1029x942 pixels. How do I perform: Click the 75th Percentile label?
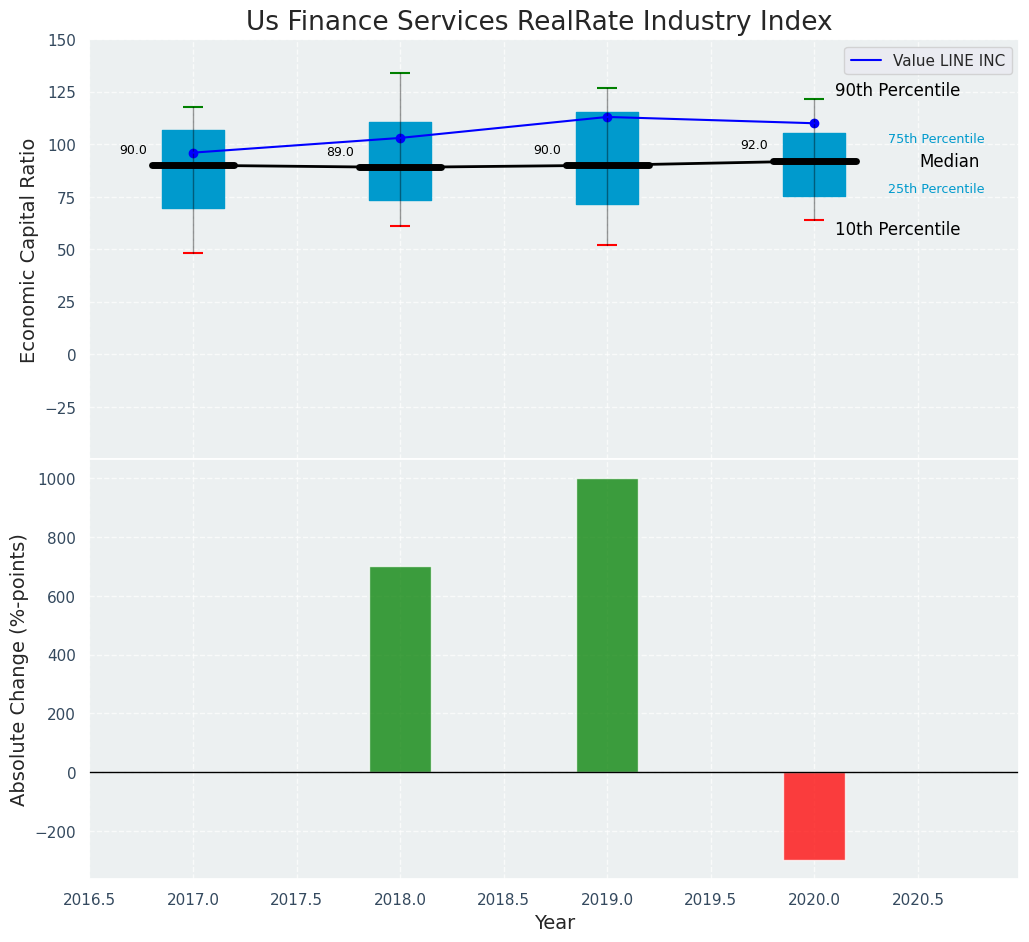pos(936,139)
